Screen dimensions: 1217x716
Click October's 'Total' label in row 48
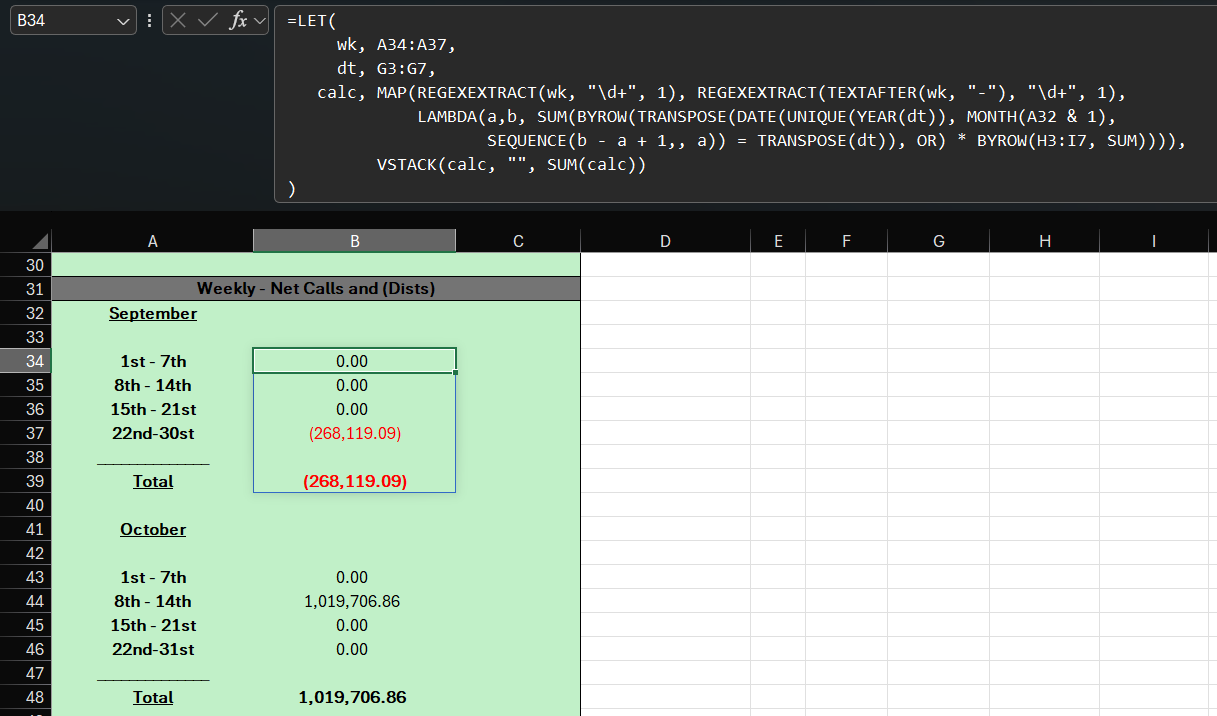click(x=153, y=697)
